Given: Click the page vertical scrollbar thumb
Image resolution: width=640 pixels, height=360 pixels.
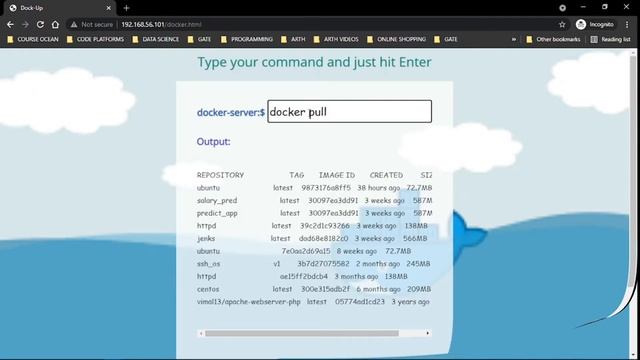Looking at the screenshot, I should [633, 171].
